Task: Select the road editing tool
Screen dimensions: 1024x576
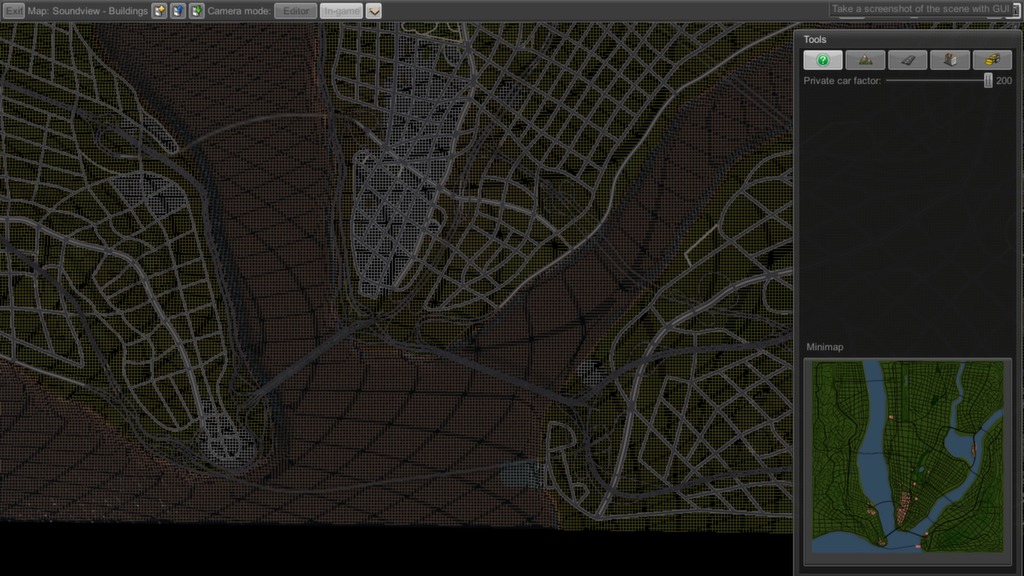Action: pos(907,60)
